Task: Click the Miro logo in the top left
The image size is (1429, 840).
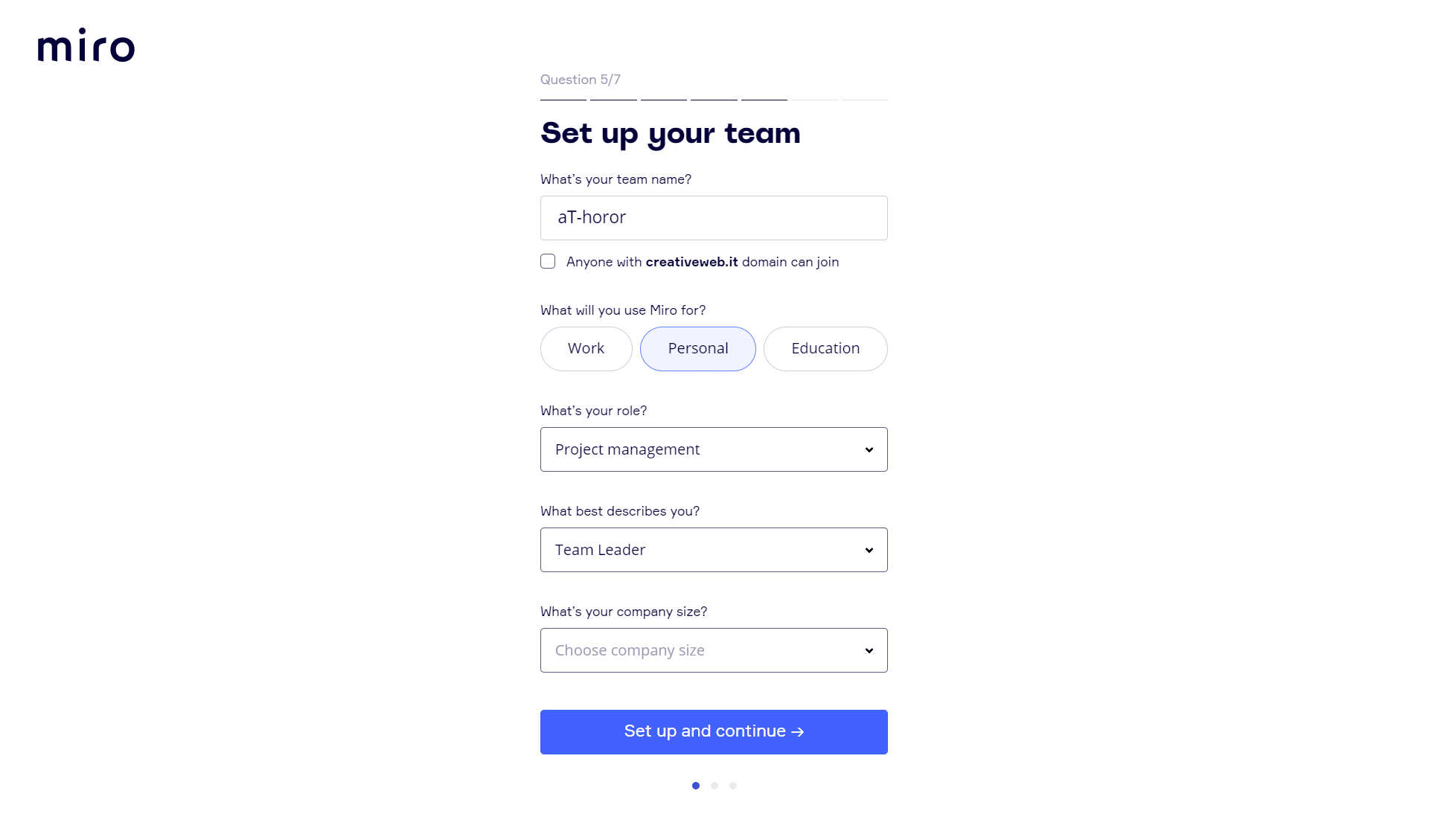Action: 86,44
